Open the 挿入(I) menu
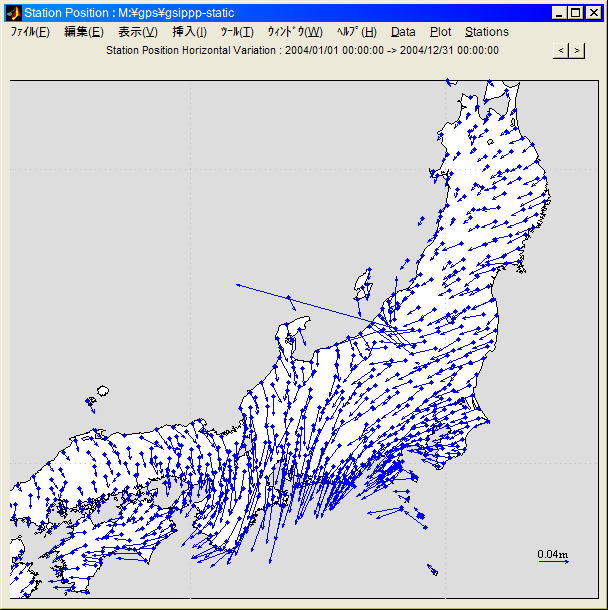 (190, 32)
